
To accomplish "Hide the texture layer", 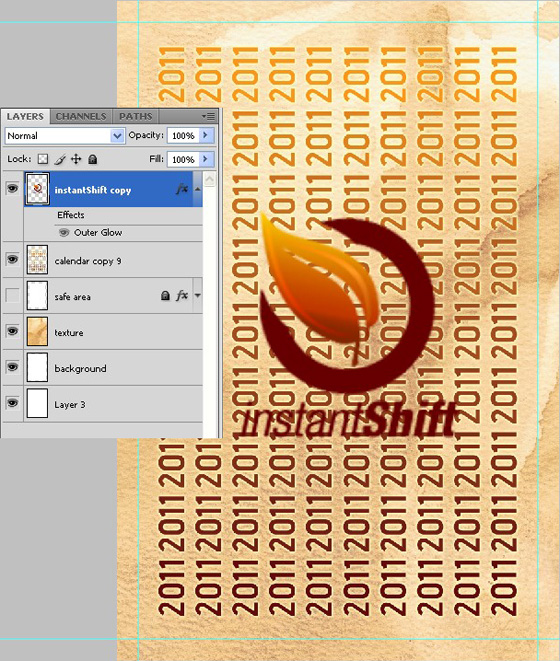I will [13, 331].
